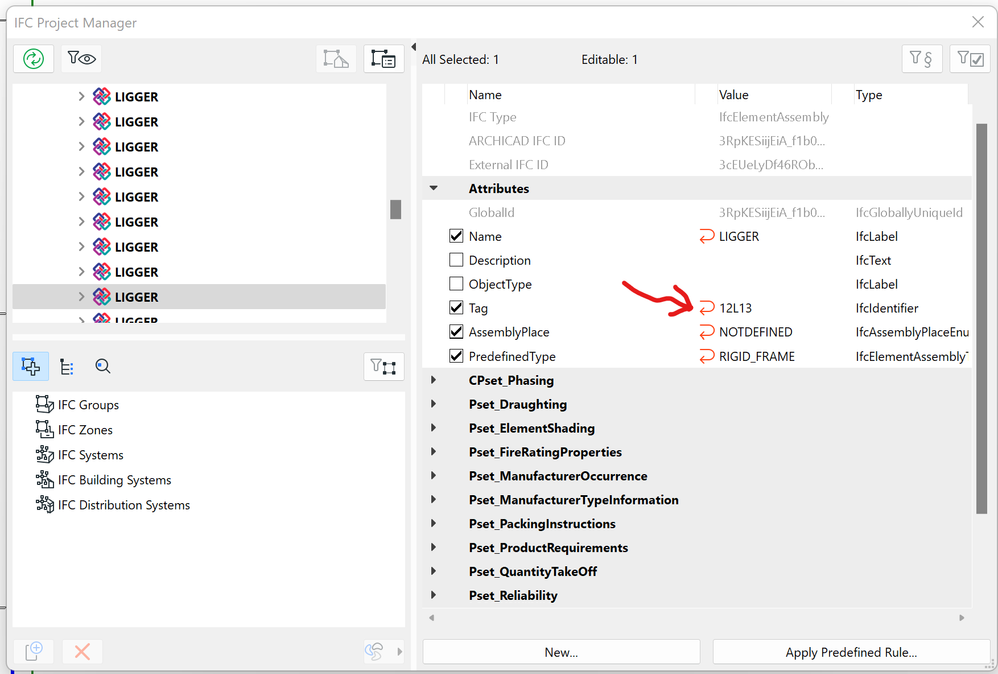Expand the Pset_QuantityTakeOff set

click(x=433, y=571)
